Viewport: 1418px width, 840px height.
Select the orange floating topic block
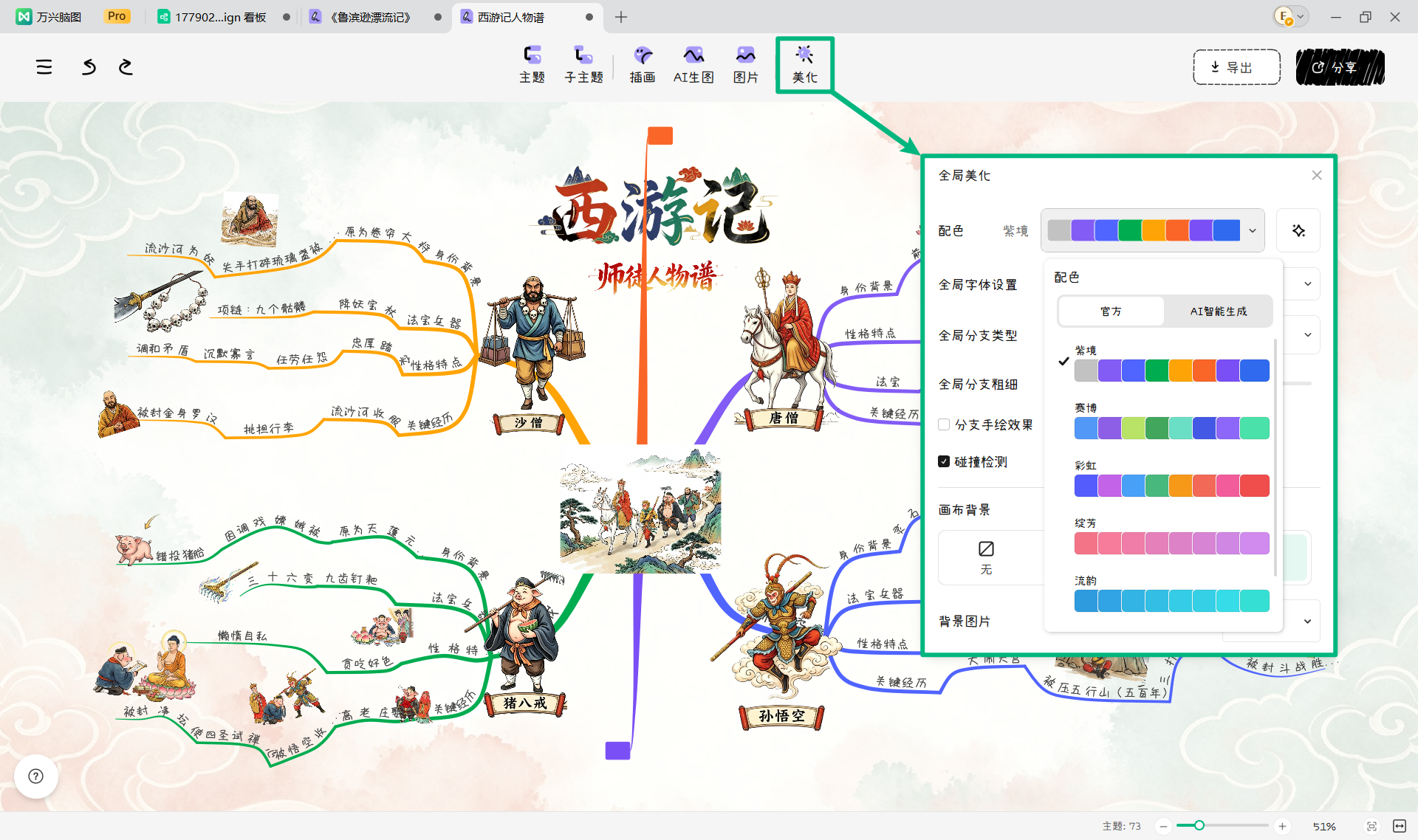[660, 136]
